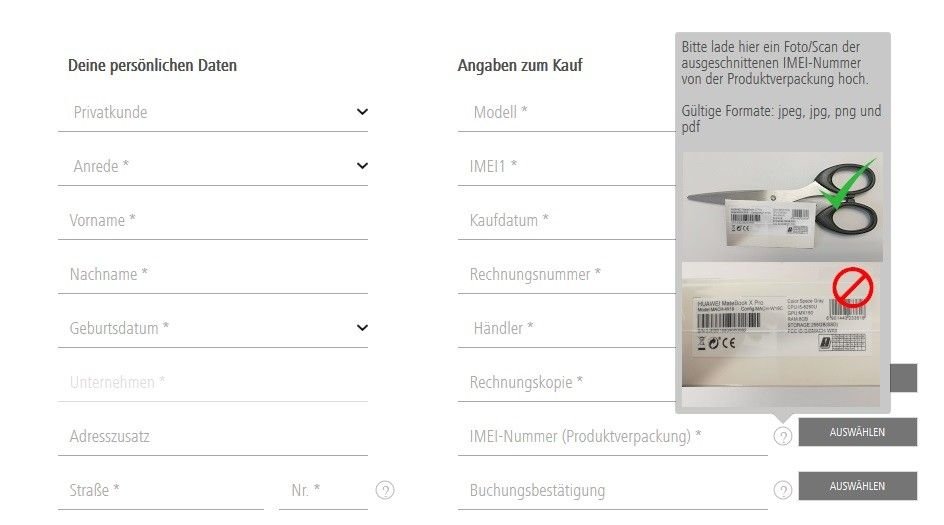Click AUSWÄHLEN button for Buchungsbestätigung
Screen dimensions: 944x525
(x=857, y=486)
